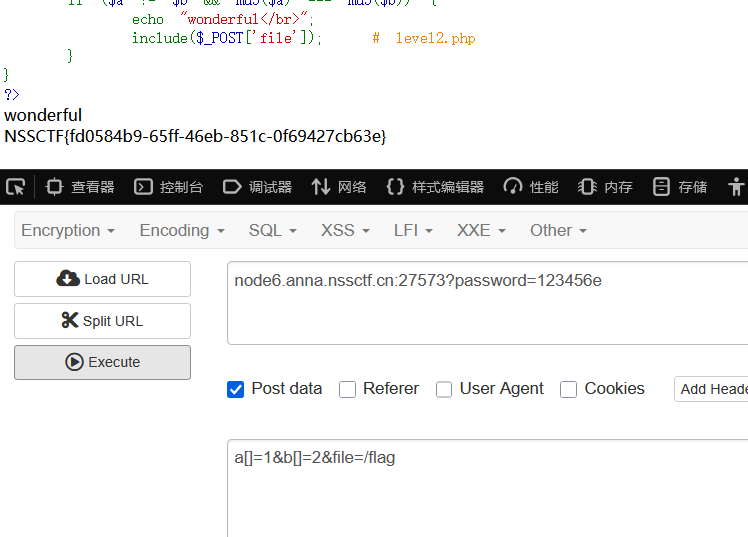Open the Storage (存储) panel
This screenshot has height=537, width=748.
tap(680, 187)
